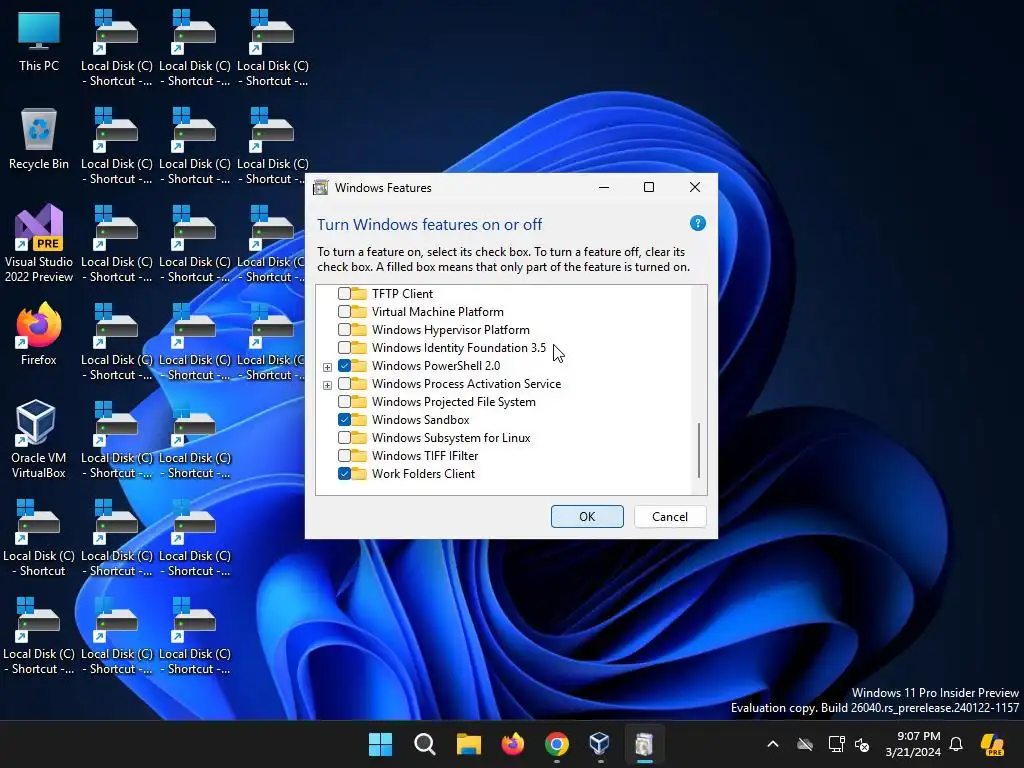Expand Windows Process Activation Service node
1024x768 pixels.
coord(327,385)
